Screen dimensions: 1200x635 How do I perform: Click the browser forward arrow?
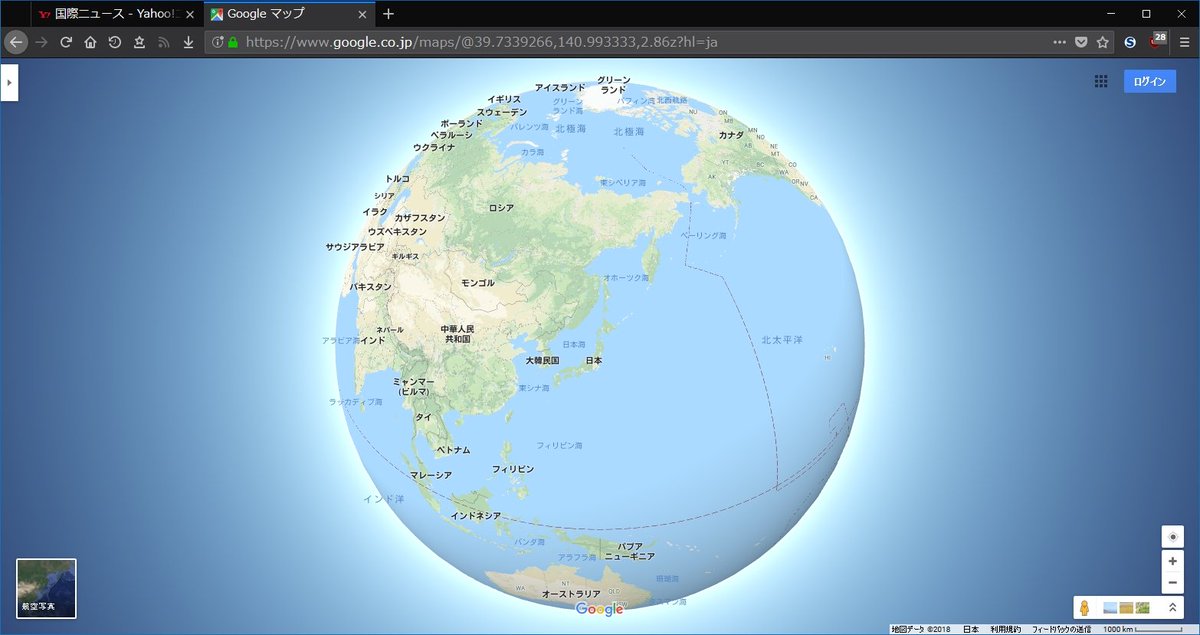[41, 42]
